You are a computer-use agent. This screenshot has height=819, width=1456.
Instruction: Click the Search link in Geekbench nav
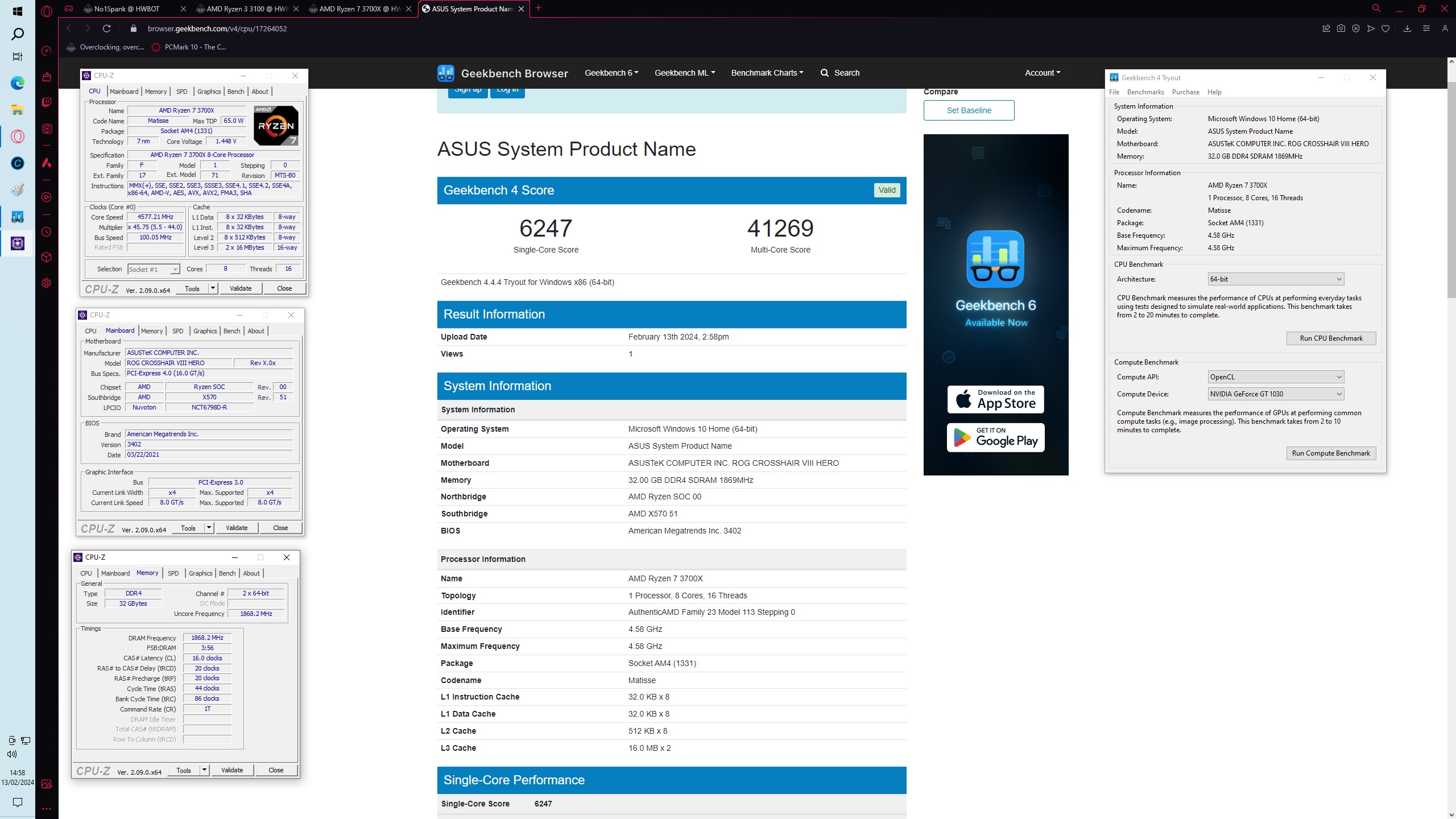click(x=840, y=73)
